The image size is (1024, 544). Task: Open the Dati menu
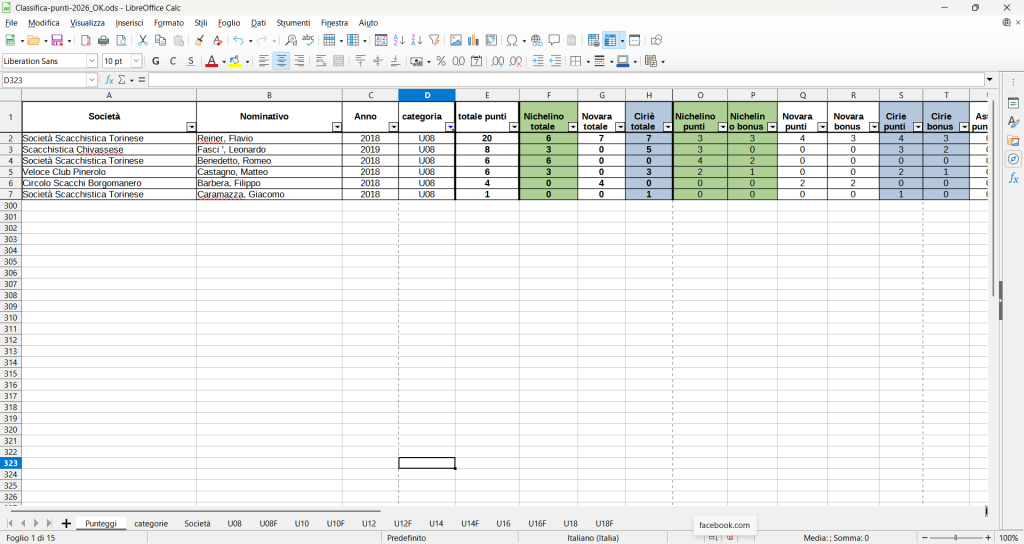(x=258, y=23)
